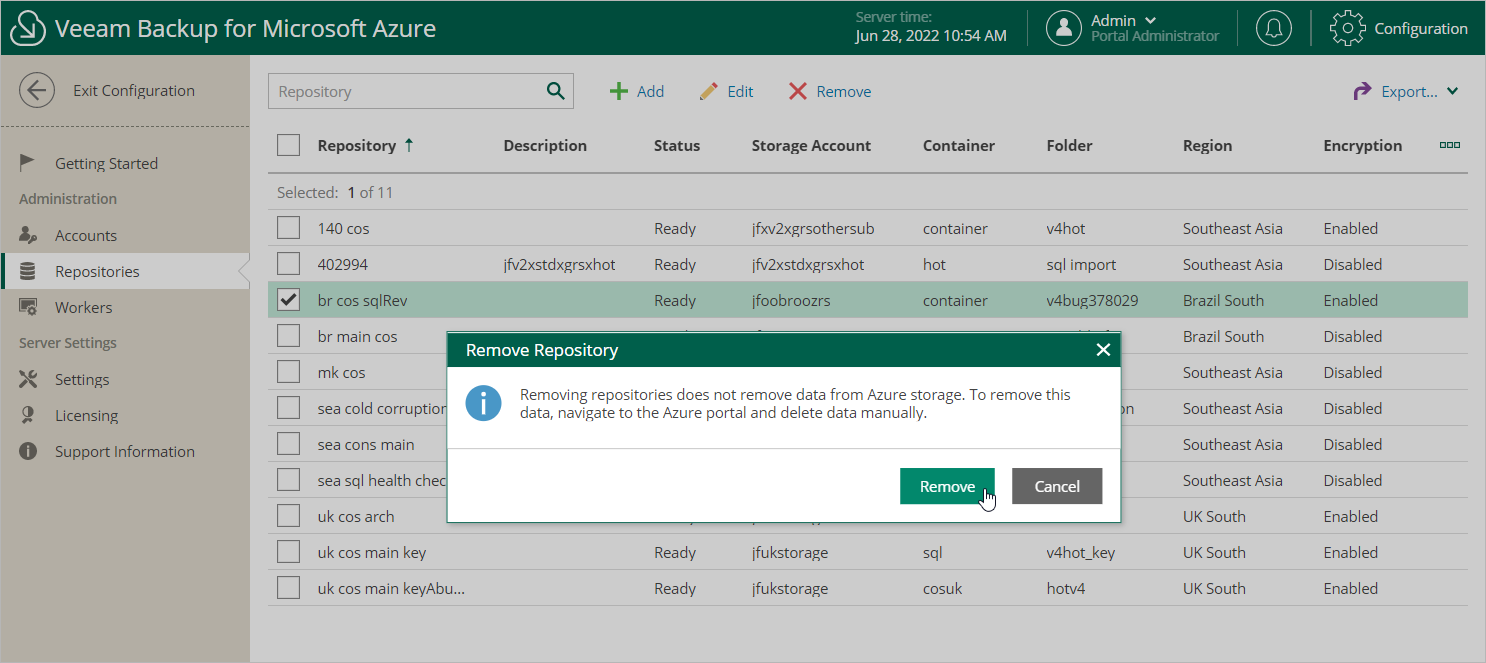Check the sea cons main checkbox
This screenshot has width=1486, height=663.
click(x=289, y=444)
